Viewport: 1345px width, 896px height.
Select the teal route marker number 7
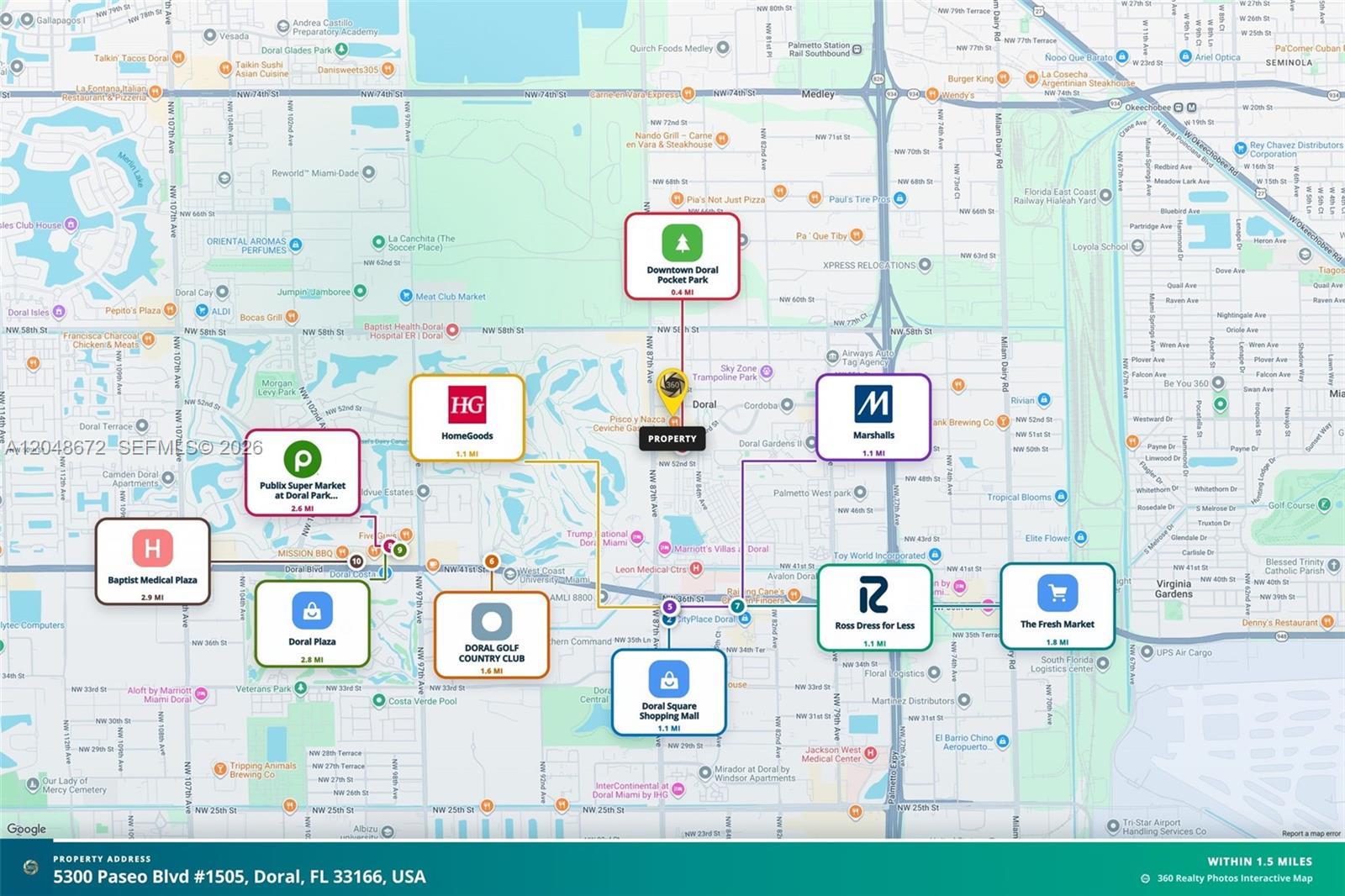737,606
